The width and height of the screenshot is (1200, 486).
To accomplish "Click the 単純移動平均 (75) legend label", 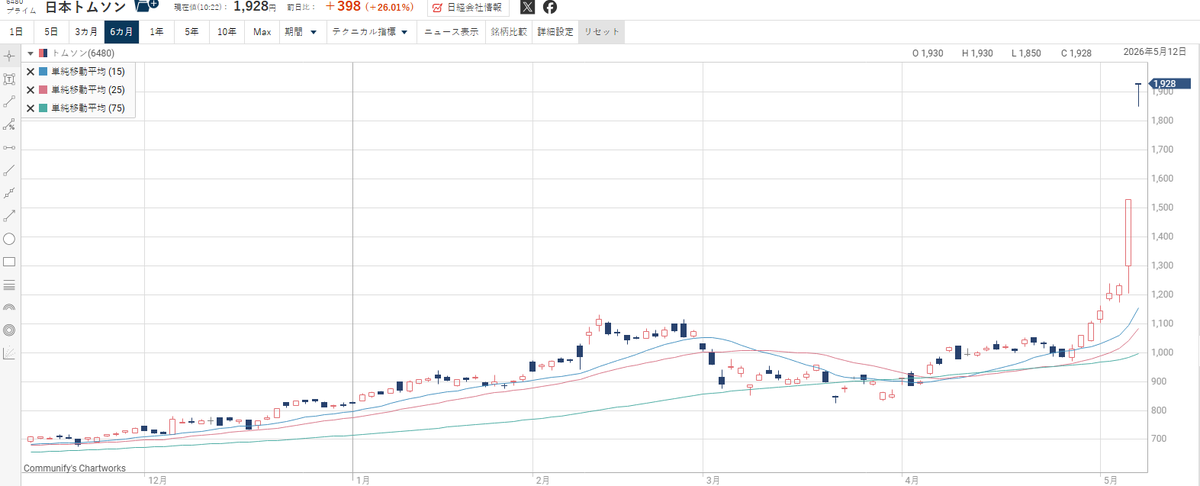I will [x=88, y=108].
